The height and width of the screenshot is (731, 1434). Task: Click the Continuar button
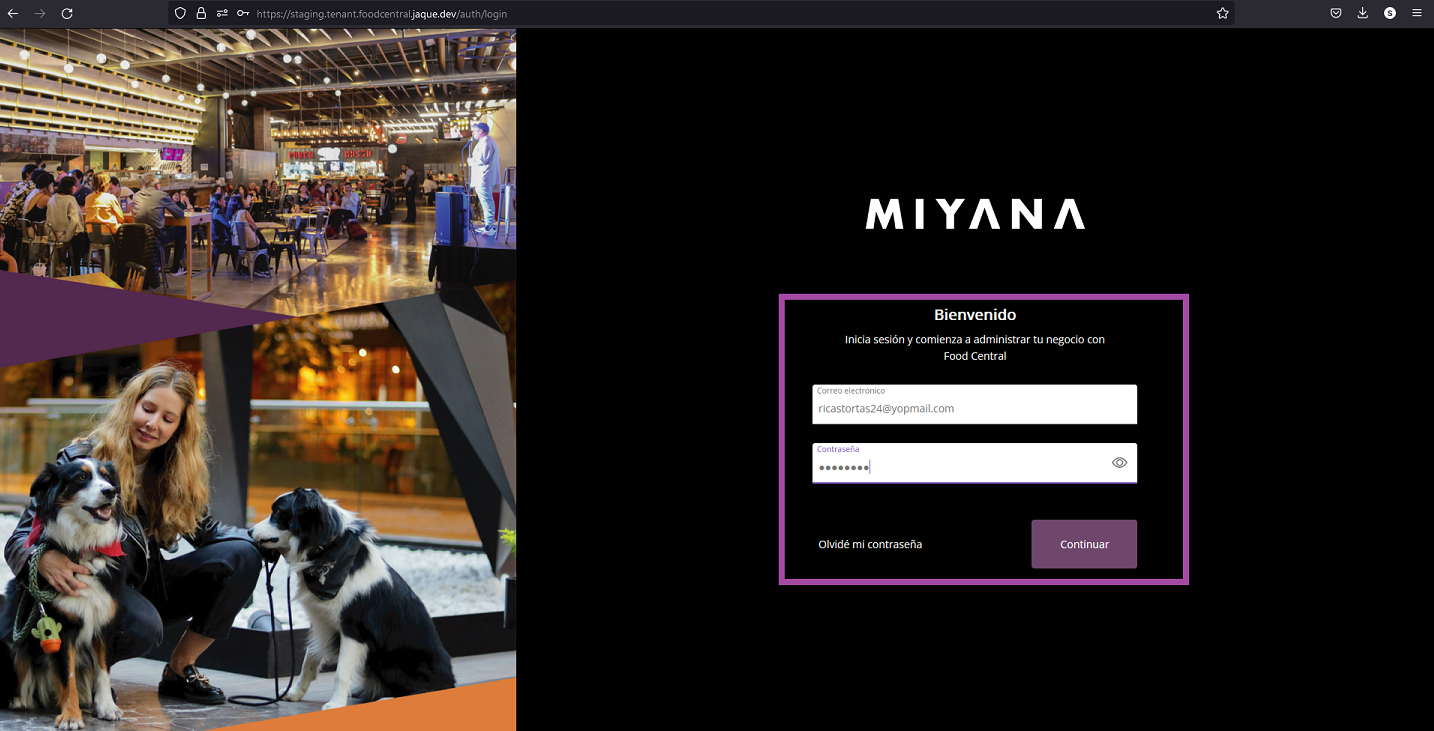coord(1084,544)
